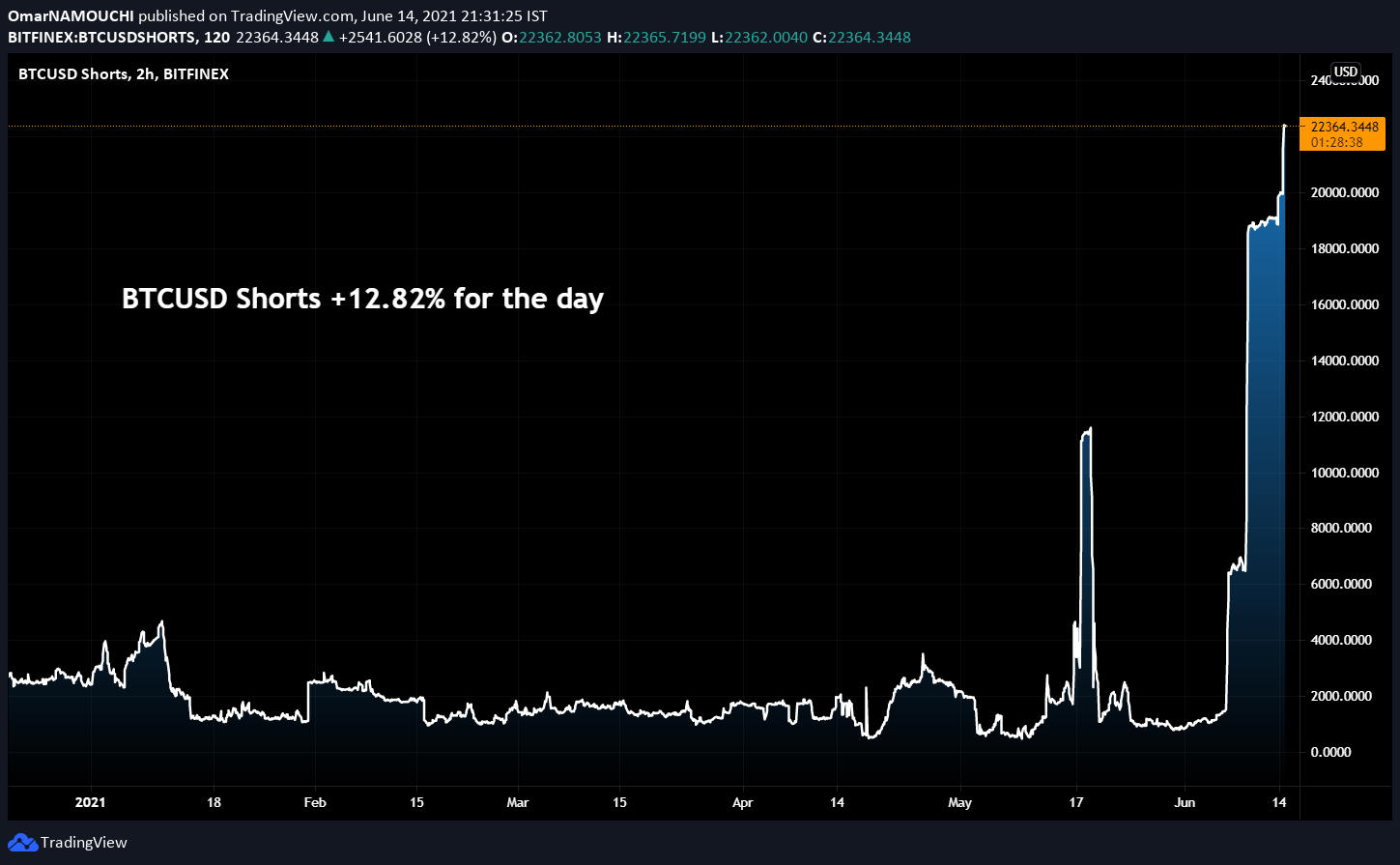The height and width of the screenshot is (865, 1400).
Task: Click the 2021 label on the time axis
Action: point(90,803)
